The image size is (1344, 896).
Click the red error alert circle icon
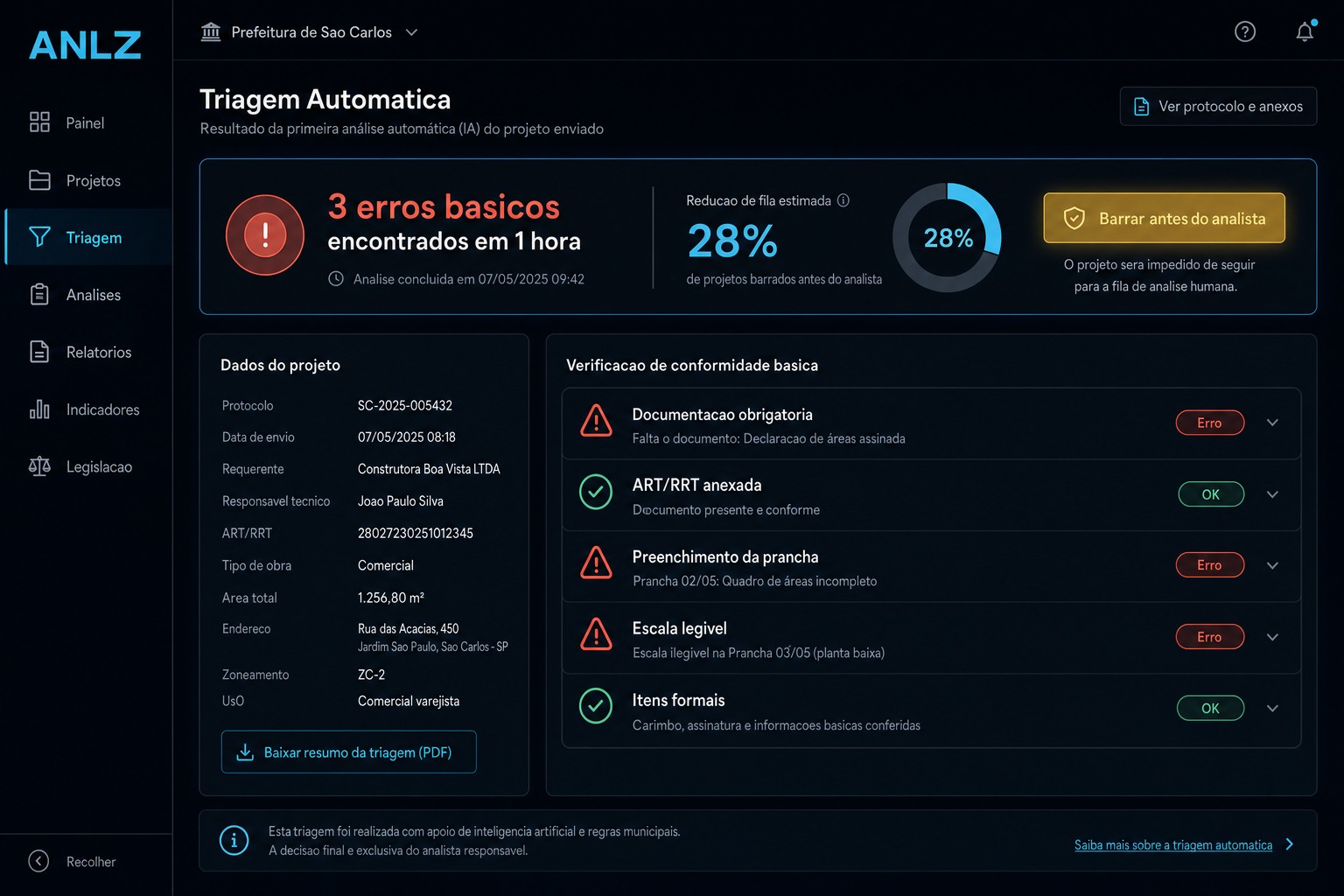[265, 235]
